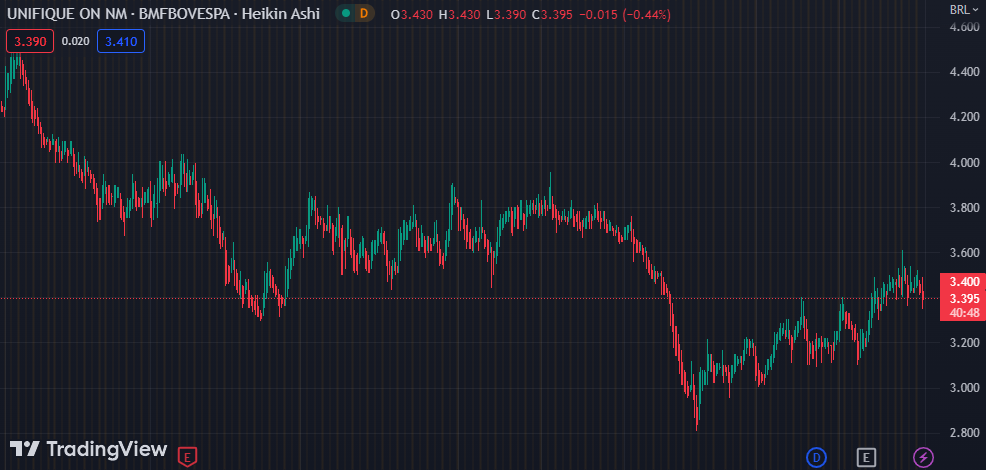This screenshot has width=986, height=470.
Task: Open the BRL currency dropdown
Action: coord(965,9)
